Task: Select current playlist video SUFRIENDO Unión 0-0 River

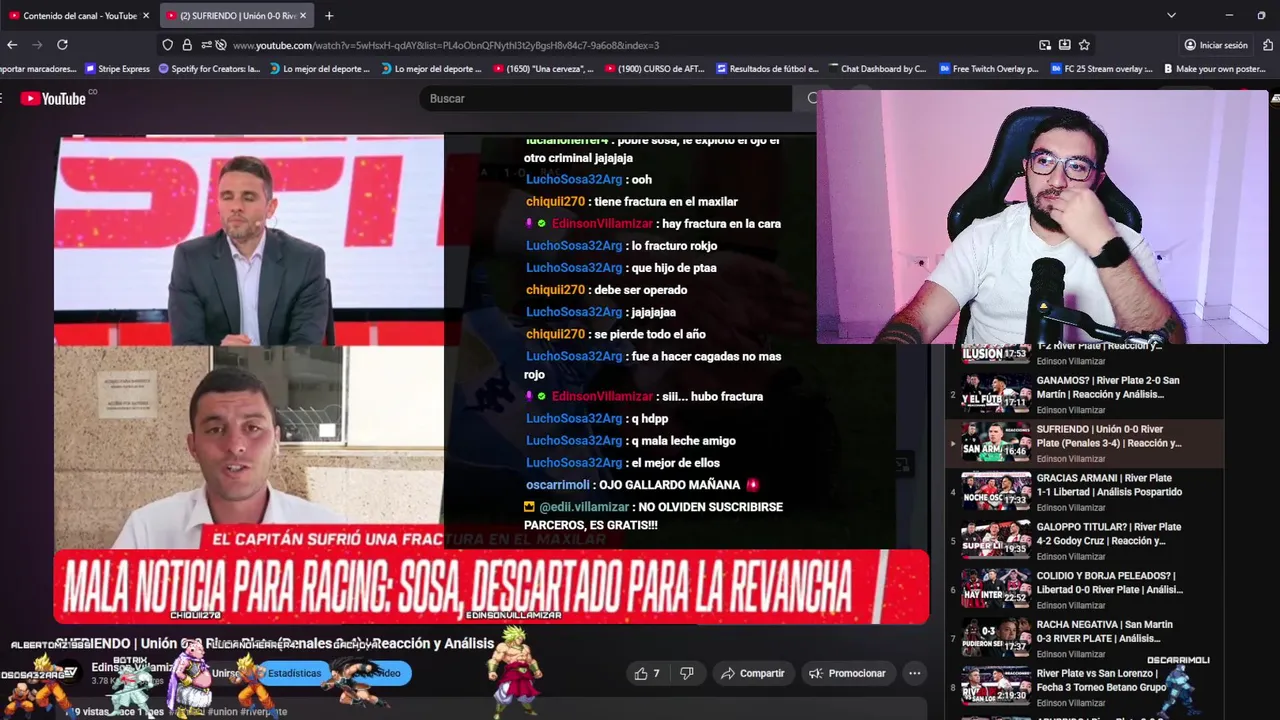Action: (x=1084, y=443)
